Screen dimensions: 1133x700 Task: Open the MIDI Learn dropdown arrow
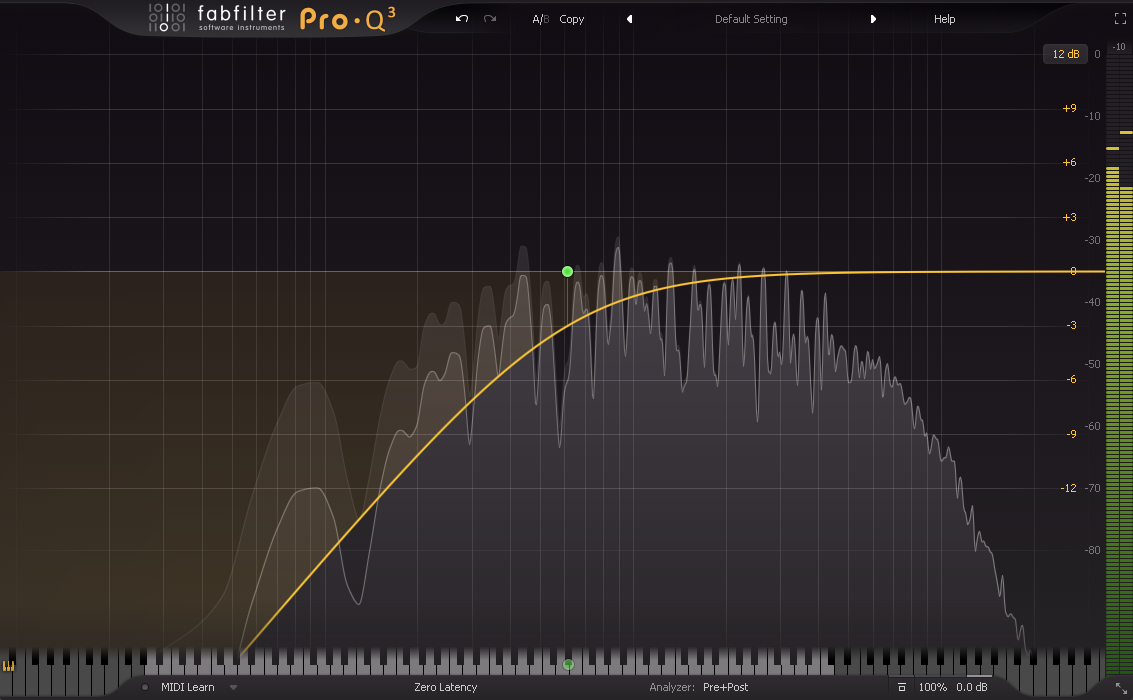click(233, 688)
